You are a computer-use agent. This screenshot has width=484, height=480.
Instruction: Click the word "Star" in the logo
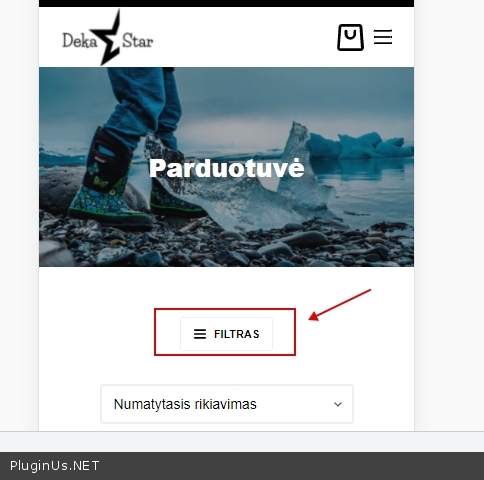tap(137, 41)
